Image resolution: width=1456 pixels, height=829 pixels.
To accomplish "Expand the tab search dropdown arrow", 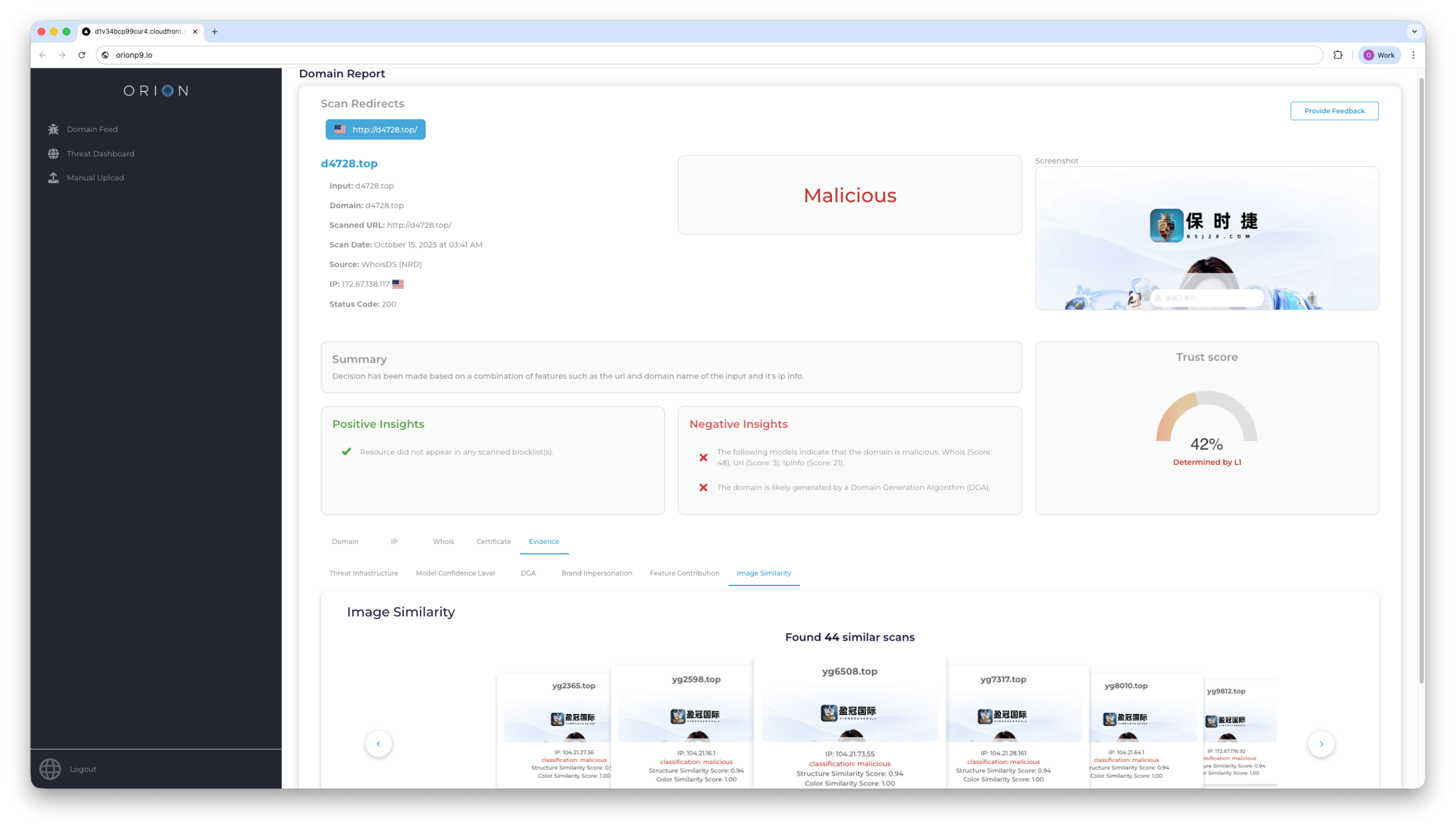I will 1414,32.
